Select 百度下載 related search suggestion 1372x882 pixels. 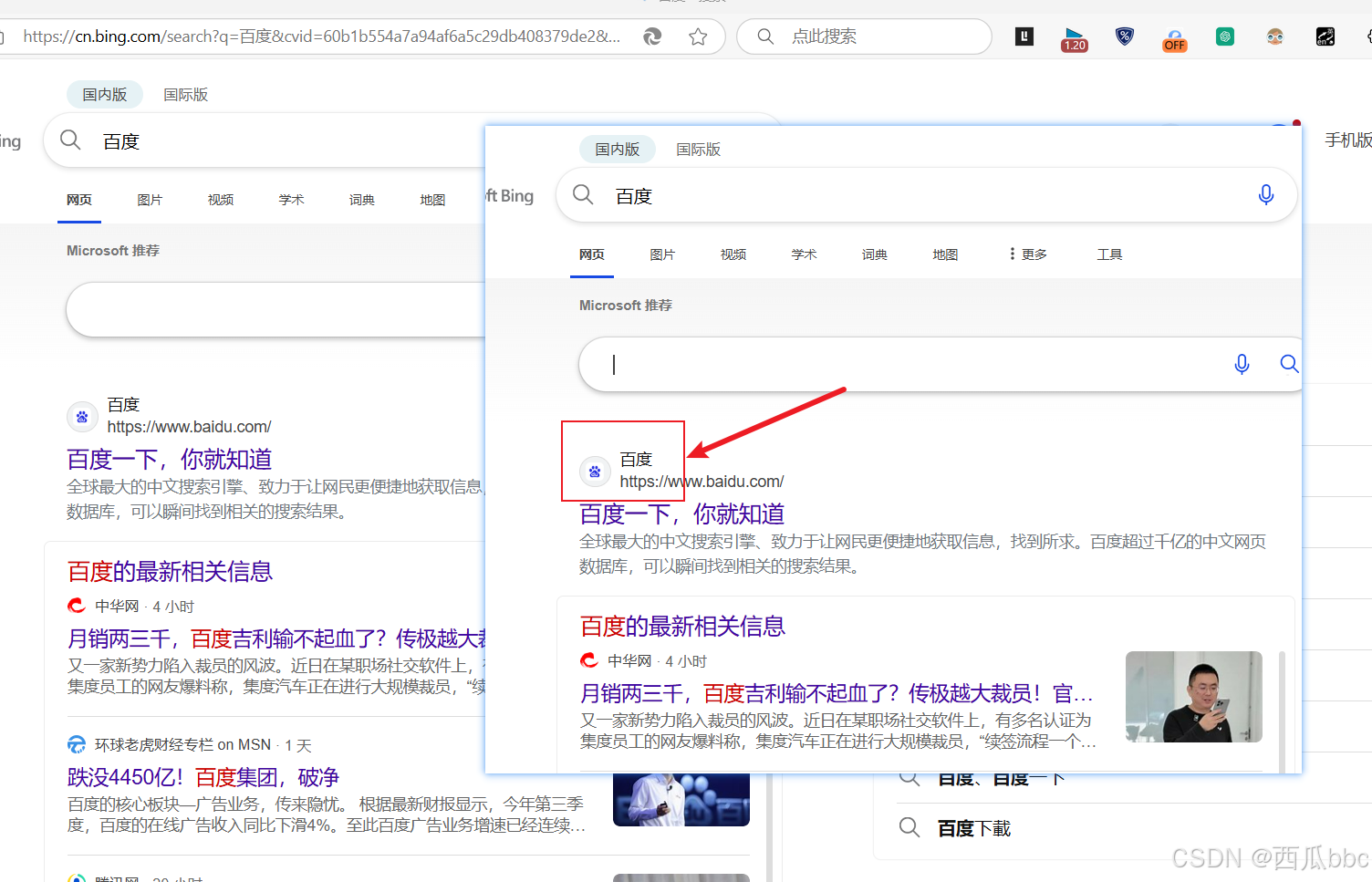[974, 828]
